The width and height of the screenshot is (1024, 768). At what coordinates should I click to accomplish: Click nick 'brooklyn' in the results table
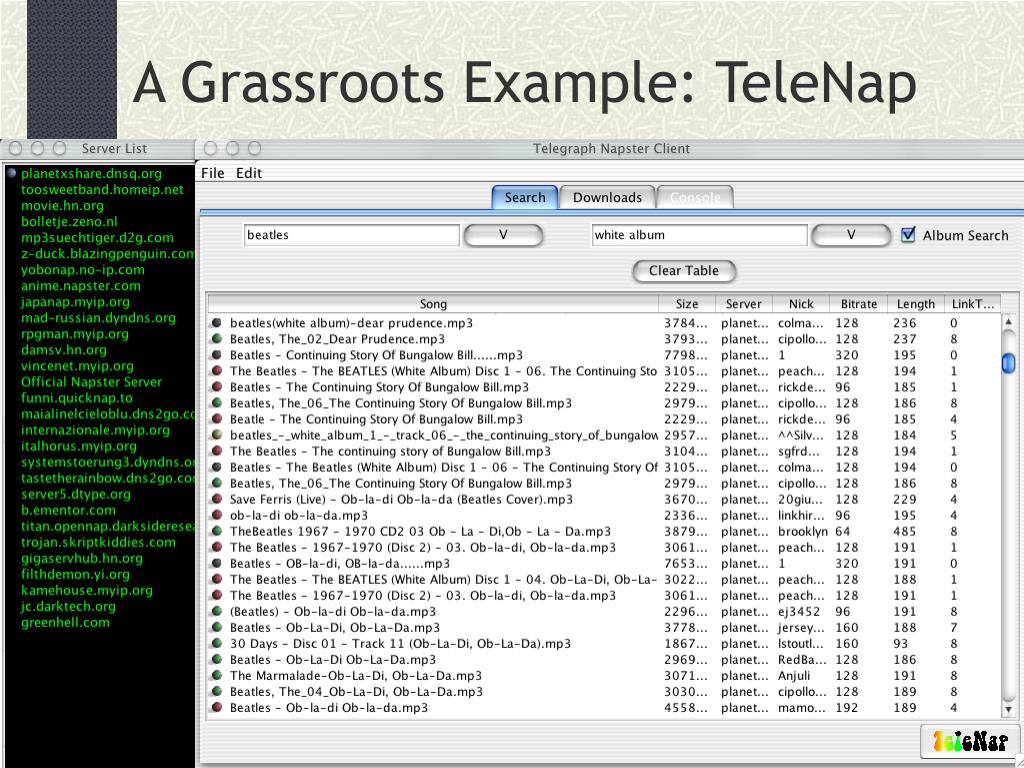click(x=803, y=531)
